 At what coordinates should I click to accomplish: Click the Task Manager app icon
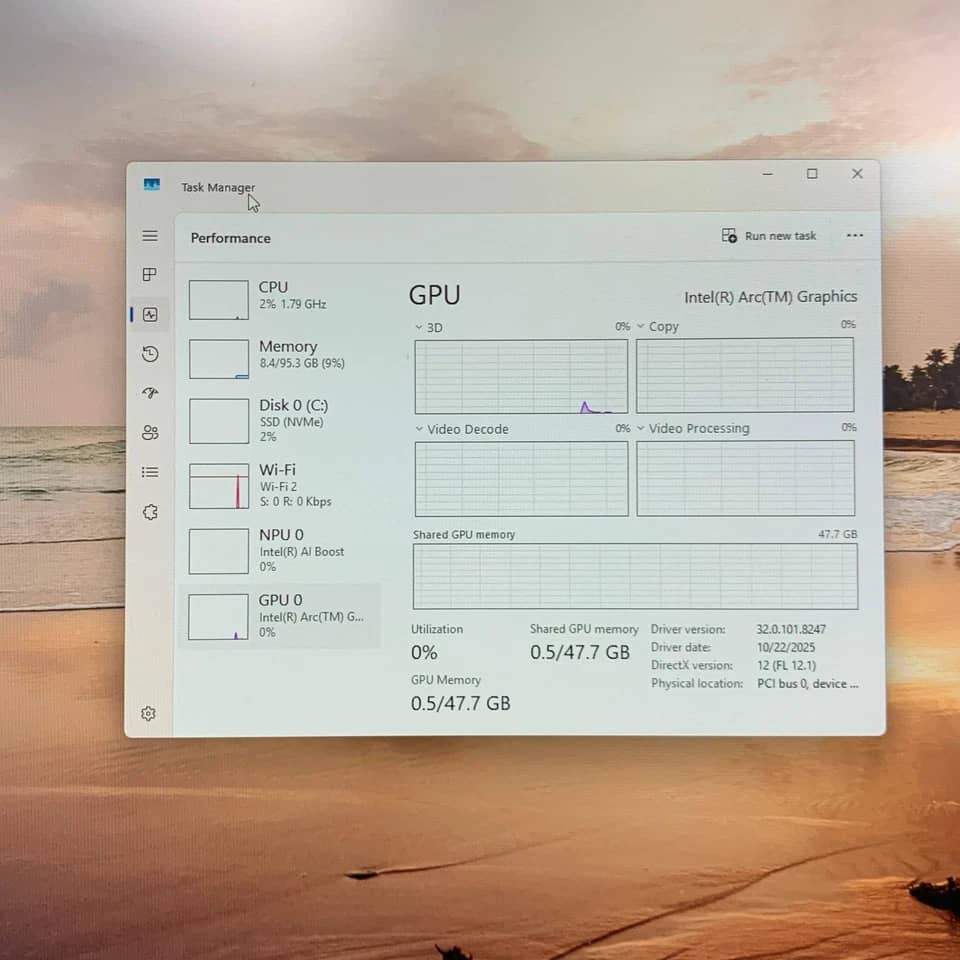click(152, 184)
